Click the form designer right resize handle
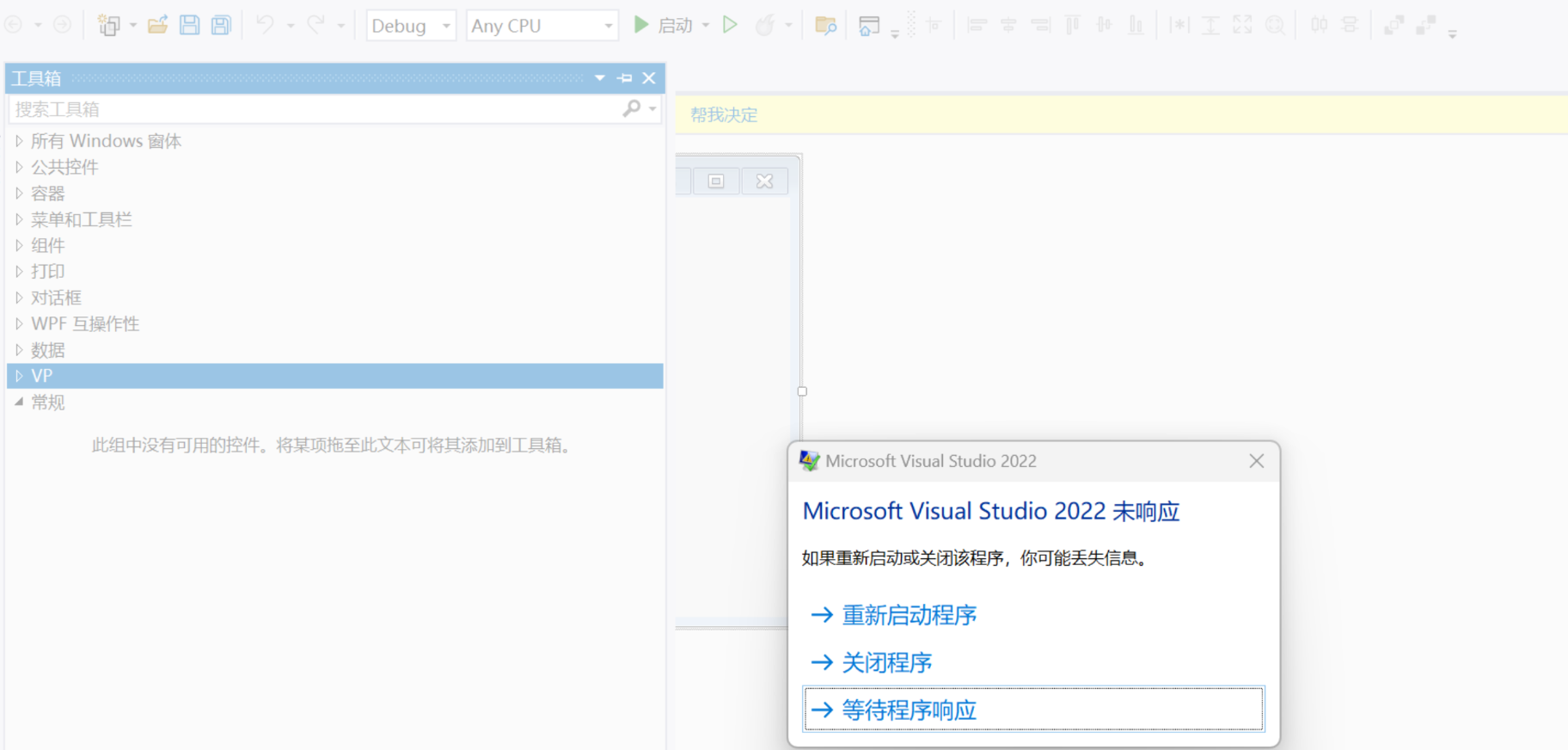 802,391
